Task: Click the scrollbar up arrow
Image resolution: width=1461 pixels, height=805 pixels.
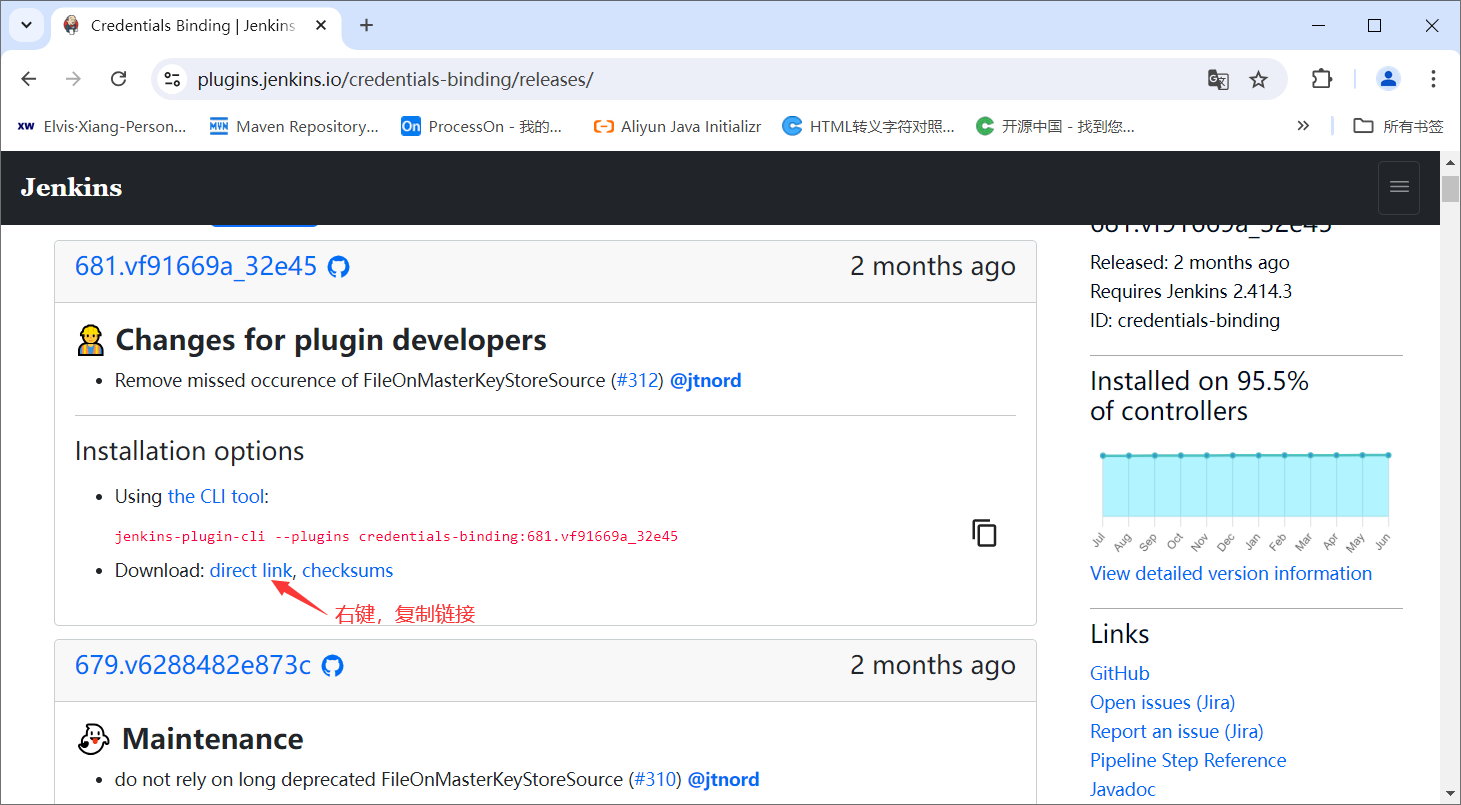Action: tap(1450, 161)
